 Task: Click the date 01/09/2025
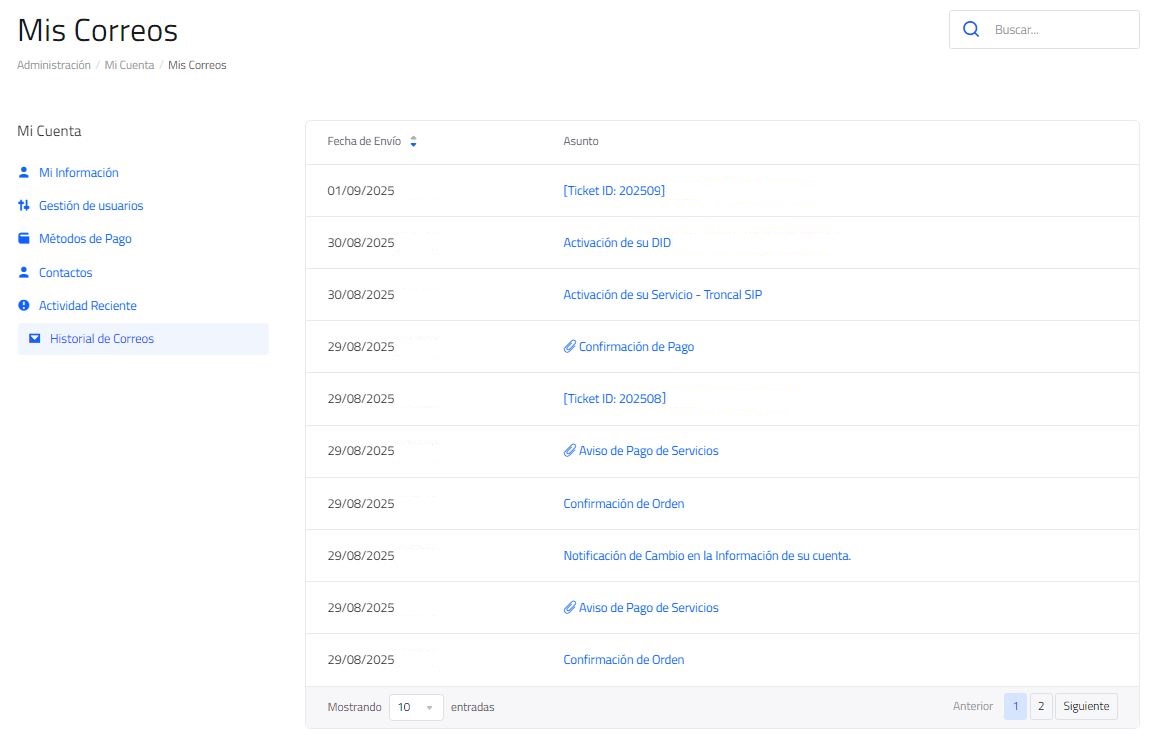[361, 190]
